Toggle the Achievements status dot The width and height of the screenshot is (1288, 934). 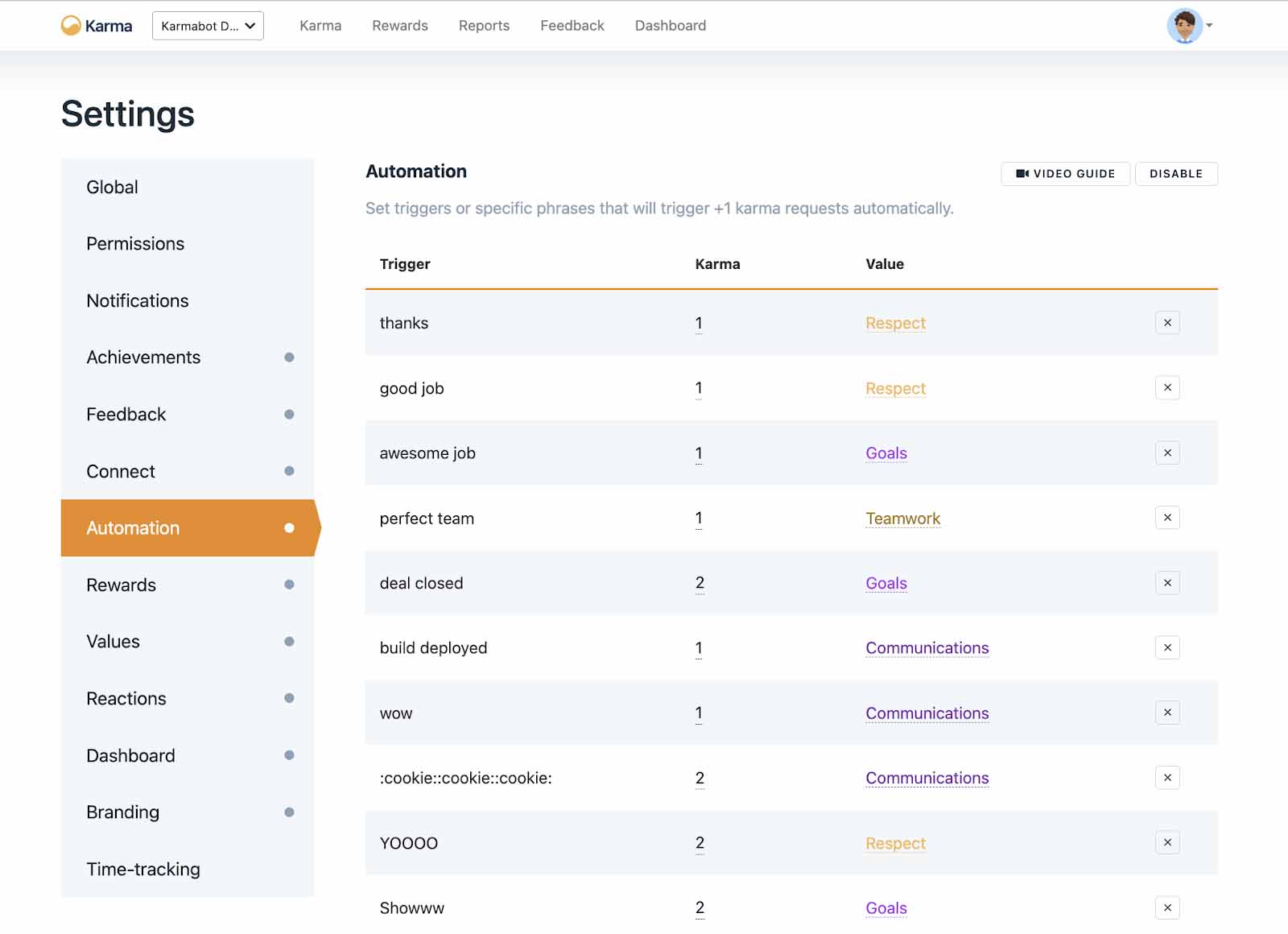[x=289, y=357]
